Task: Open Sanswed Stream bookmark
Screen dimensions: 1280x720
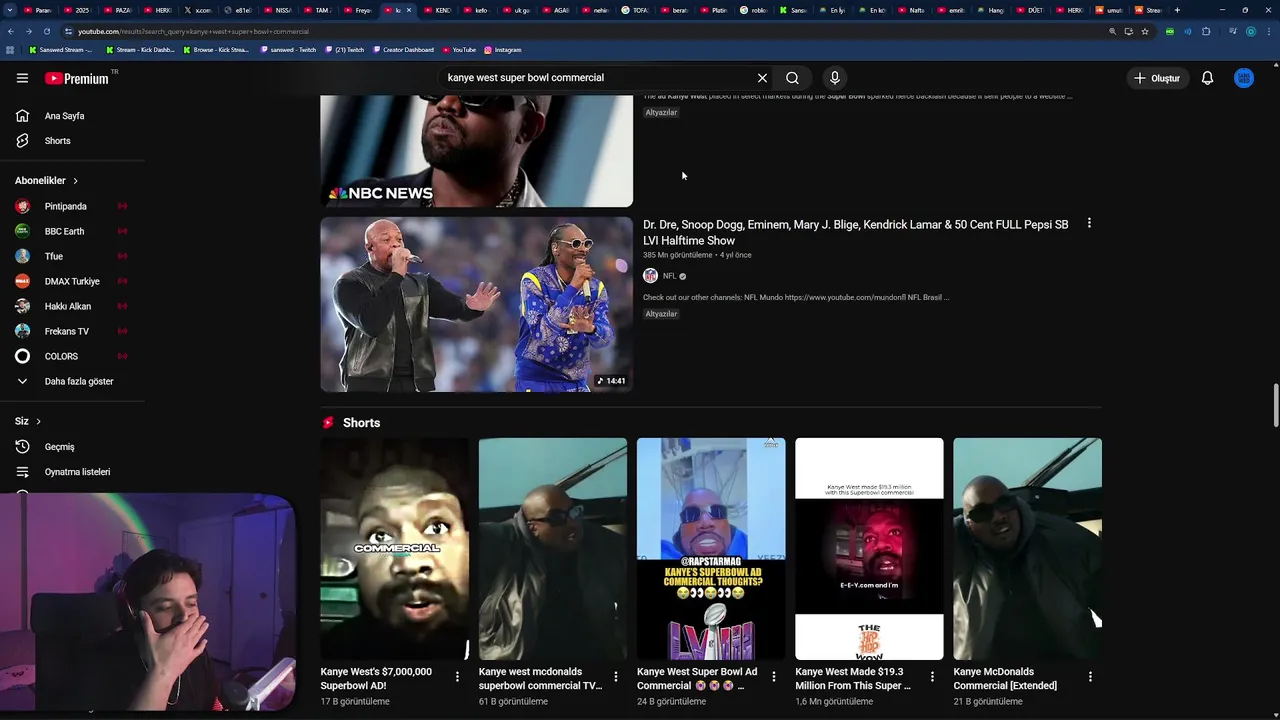Action: [x=61, y=49]
